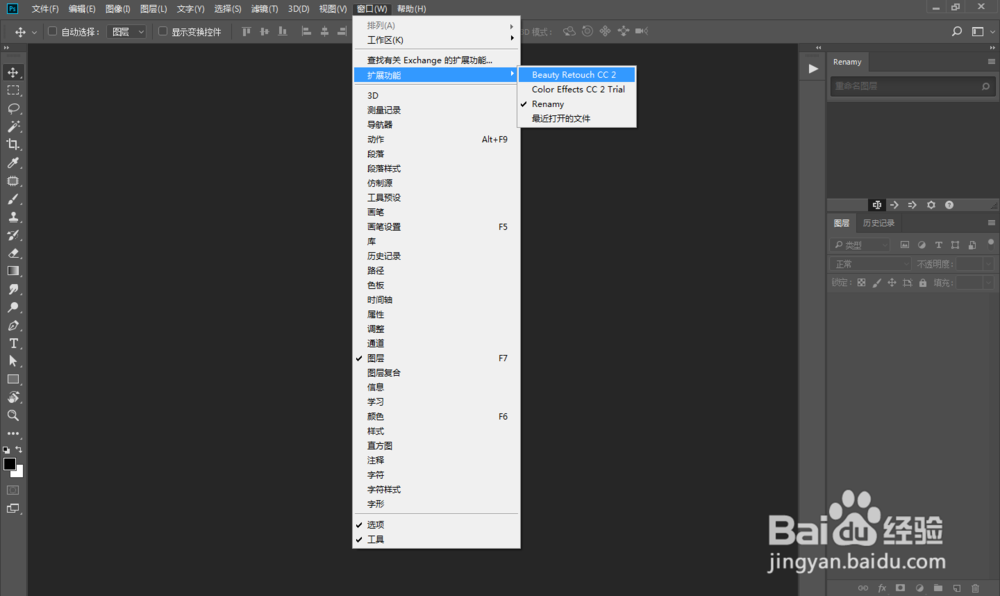Click the Renamy help question icon
Viewport: 1000px width, 596px height.
[x=949, y=205]
